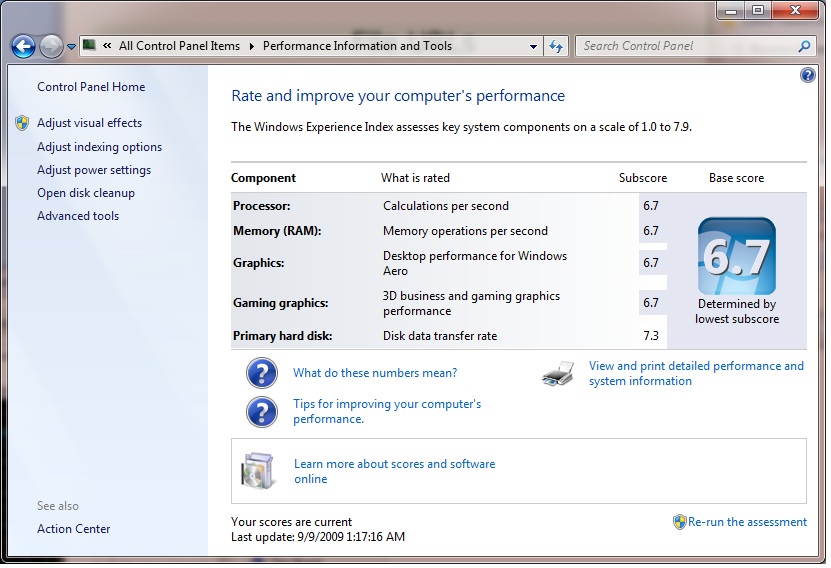This screenshot has height=568, width=831.
Task: Click the blue Back arrow button
Action: pos(23,47)
